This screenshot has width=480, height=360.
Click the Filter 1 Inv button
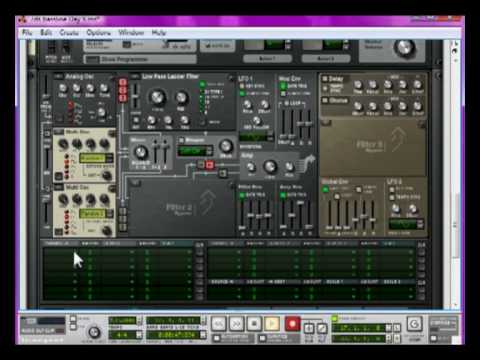click(136, 120)
